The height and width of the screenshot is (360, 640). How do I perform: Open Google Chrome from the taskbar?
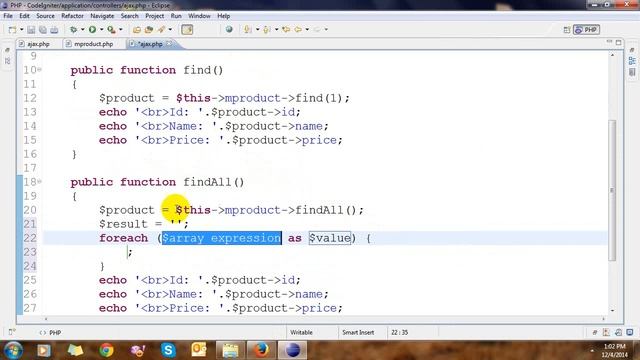[x=106, y=350]
